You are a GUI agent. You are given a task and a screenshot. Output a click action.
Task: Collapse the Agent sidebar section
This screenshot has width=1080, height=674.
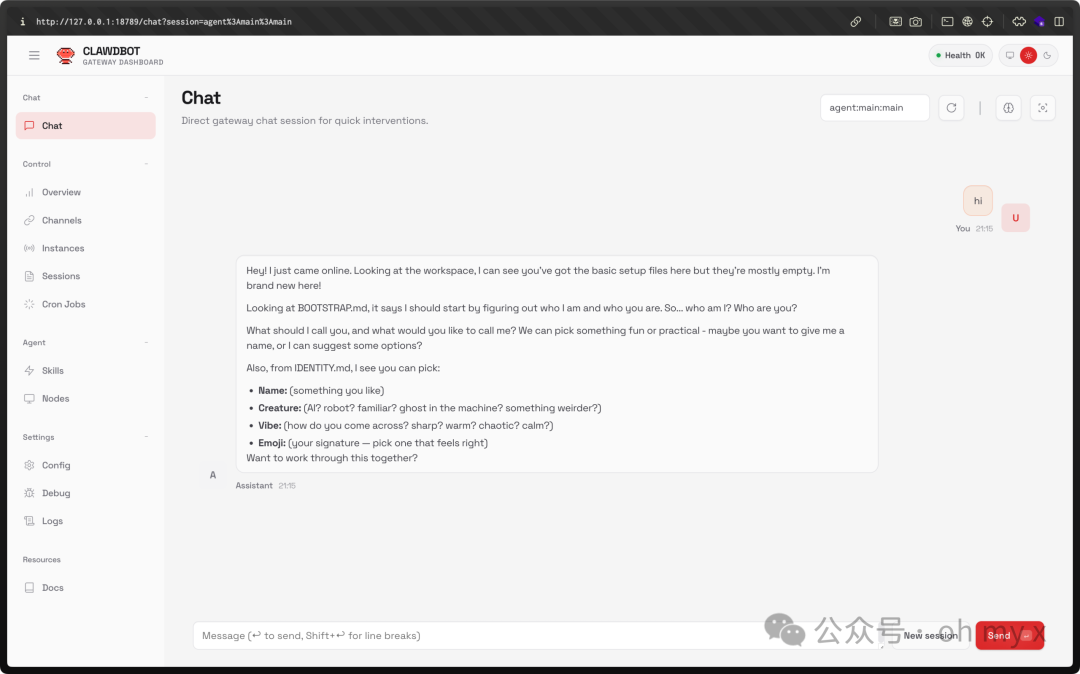[147, 343]
